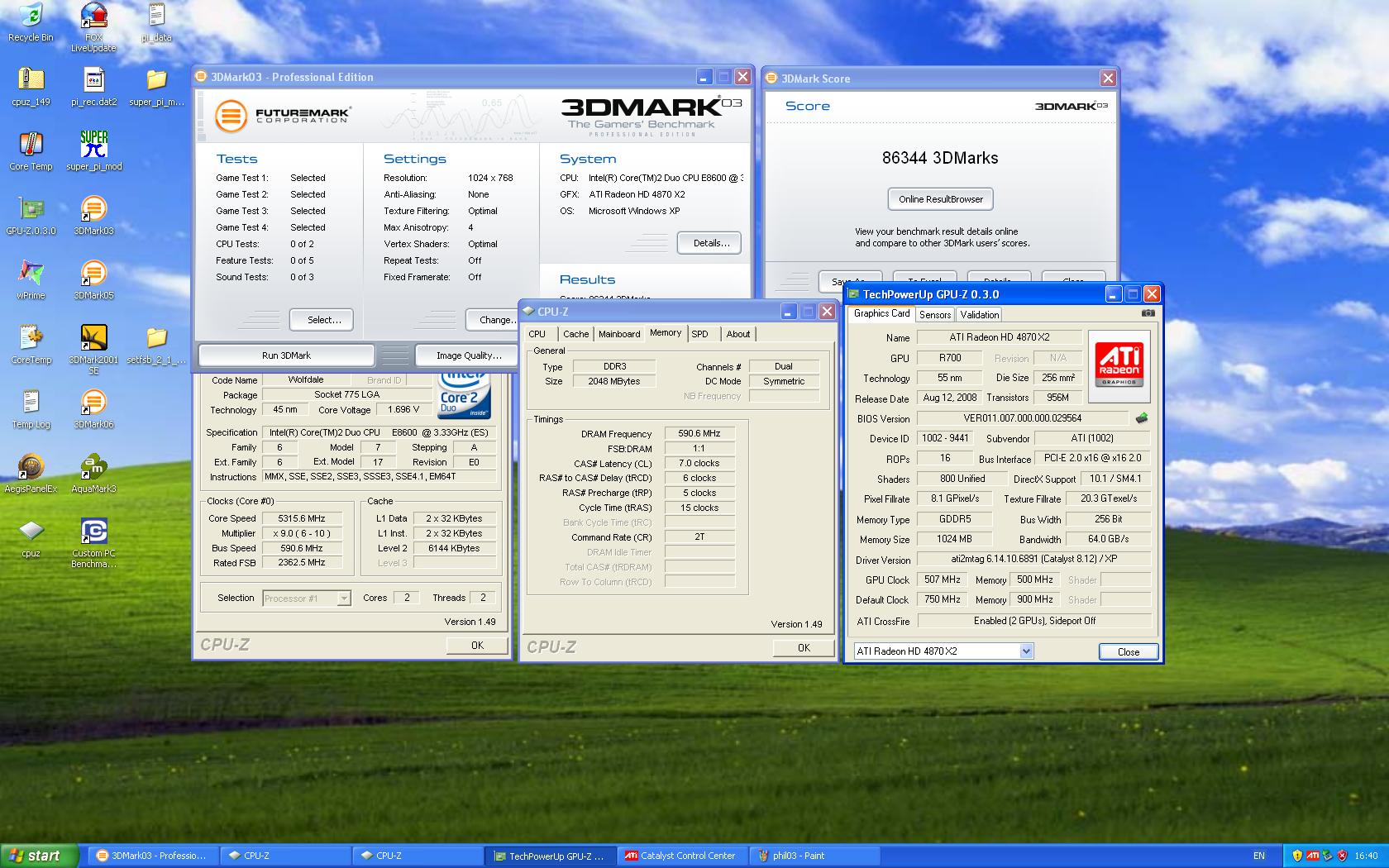The image size is (1389, 868).
Task: Open the Windows start menu
Action: tap(40, 856)
